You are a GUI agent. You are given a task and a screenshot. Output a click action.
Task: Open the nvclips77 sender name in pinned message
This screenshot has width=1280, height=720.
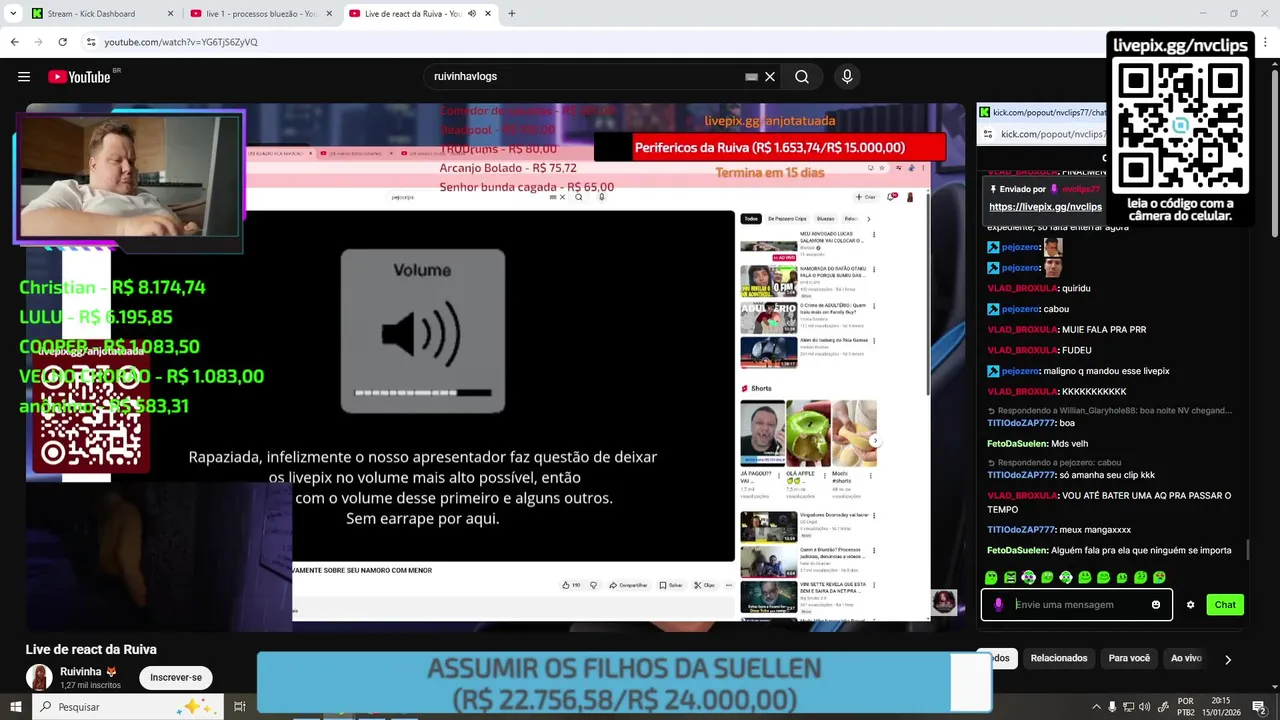click(1080, 189)
